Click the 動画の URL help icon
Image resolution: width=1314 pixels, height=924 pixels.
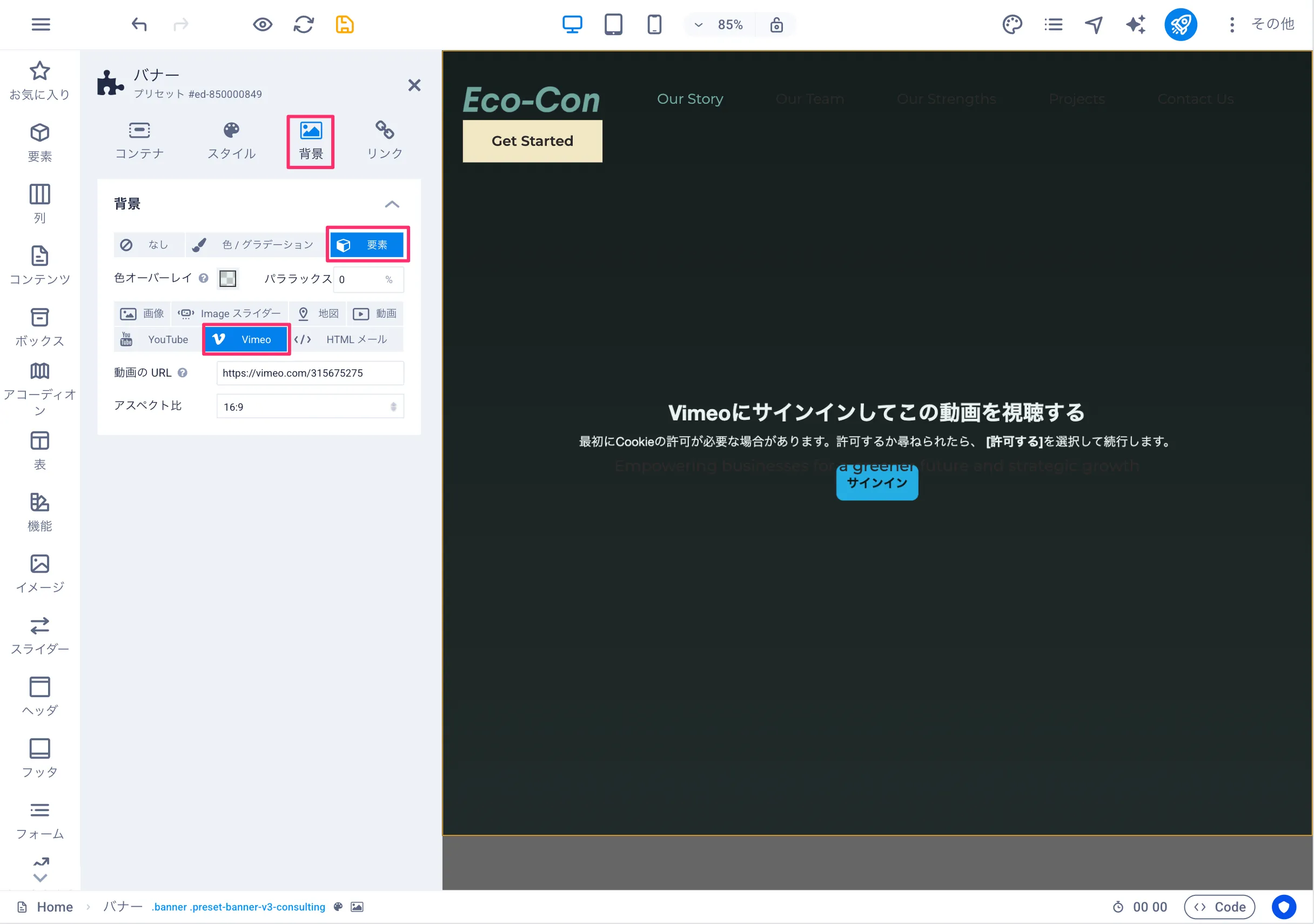pyautogui.click(x=183, y=373)
